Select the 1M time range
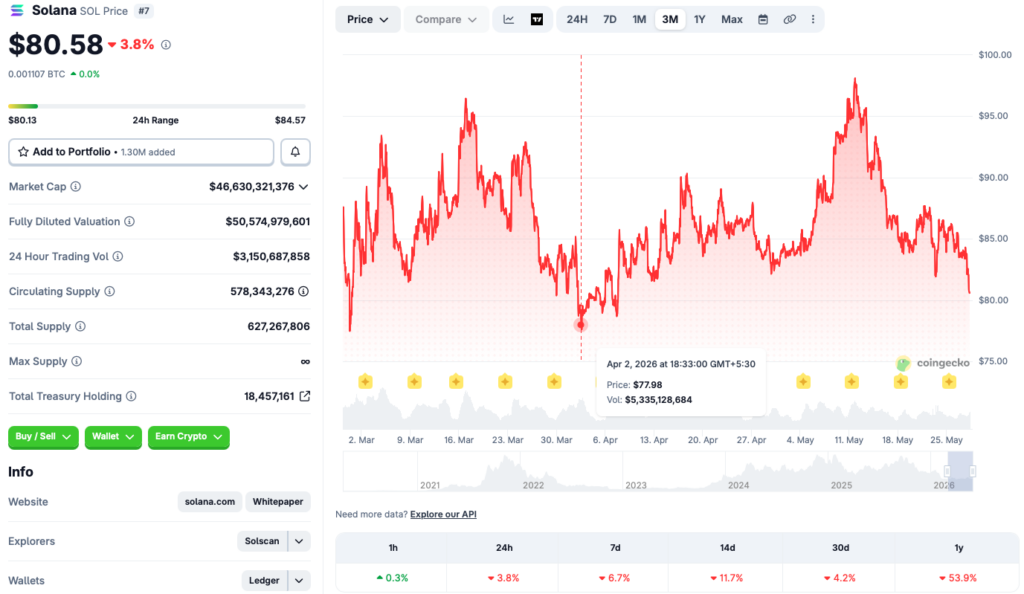 click(x=639, y=20)
